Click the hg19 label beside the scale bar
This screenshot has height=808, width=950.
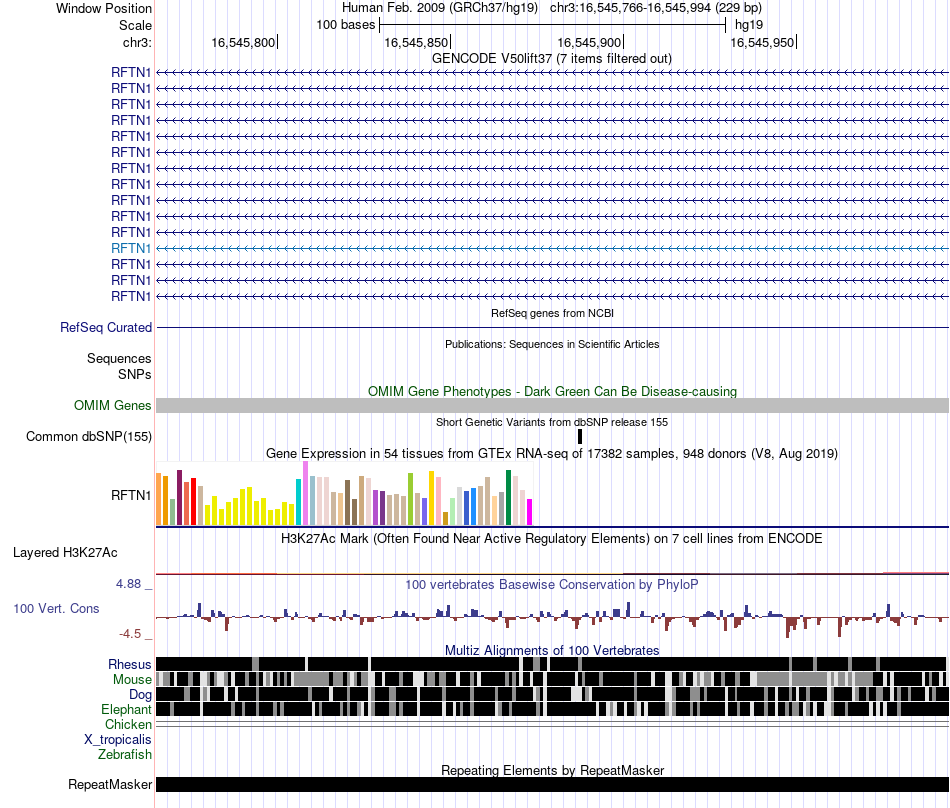click(749, 25)
